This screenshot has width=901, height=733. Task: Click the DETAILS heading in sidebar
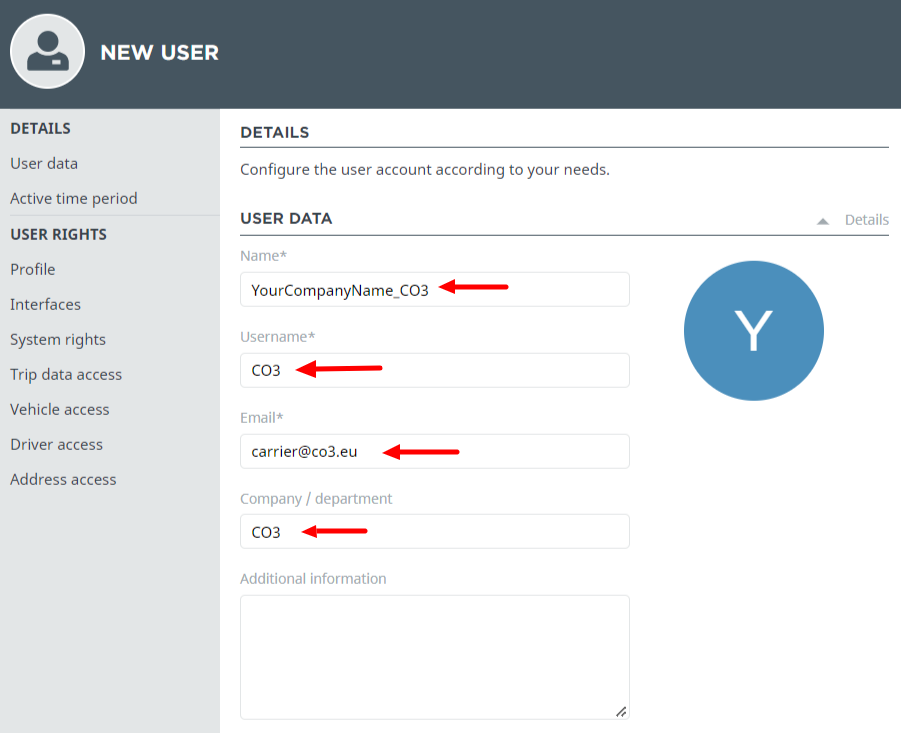[40, 129]
